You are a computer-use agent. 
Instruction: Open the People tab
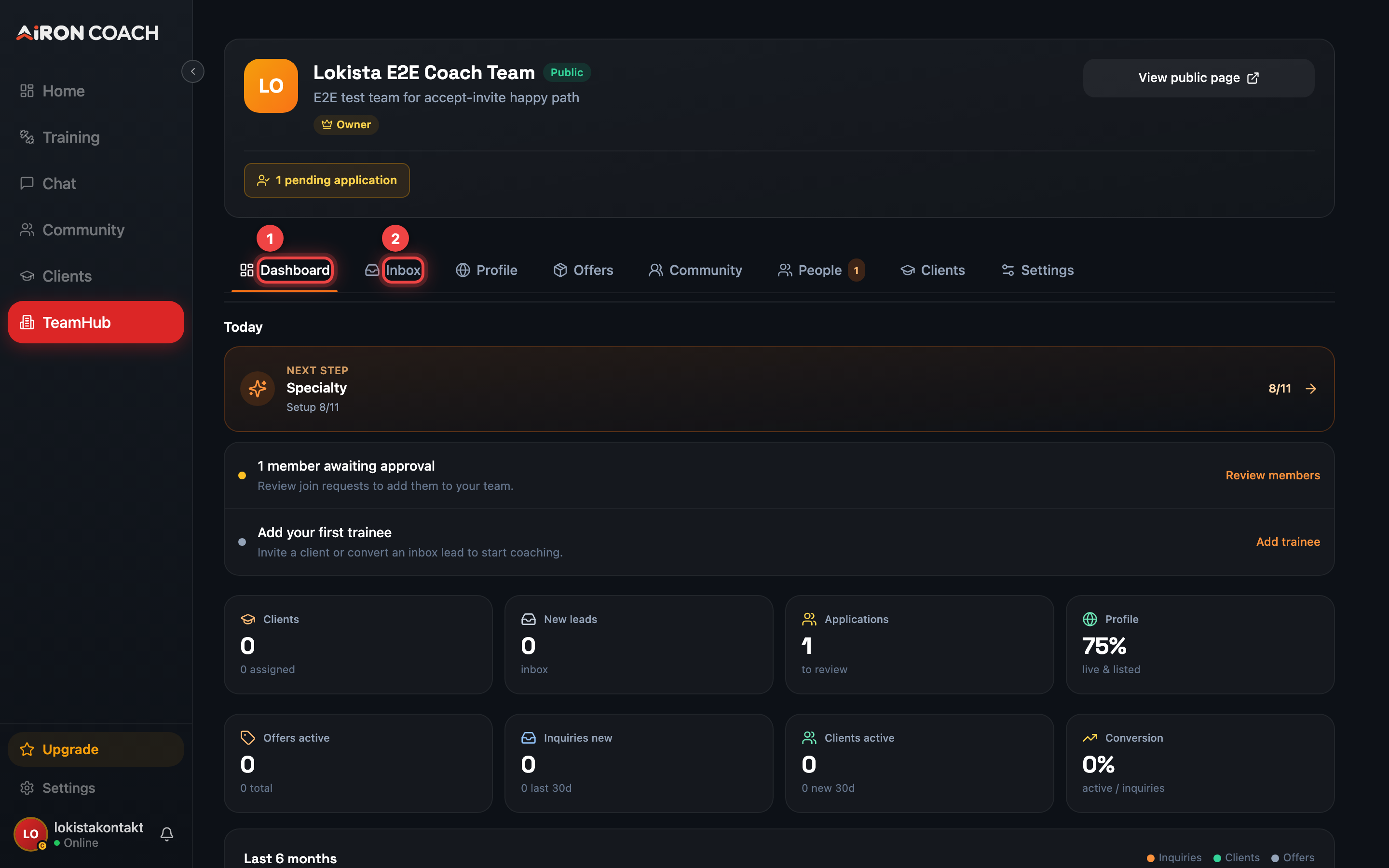tap(821, 270)
